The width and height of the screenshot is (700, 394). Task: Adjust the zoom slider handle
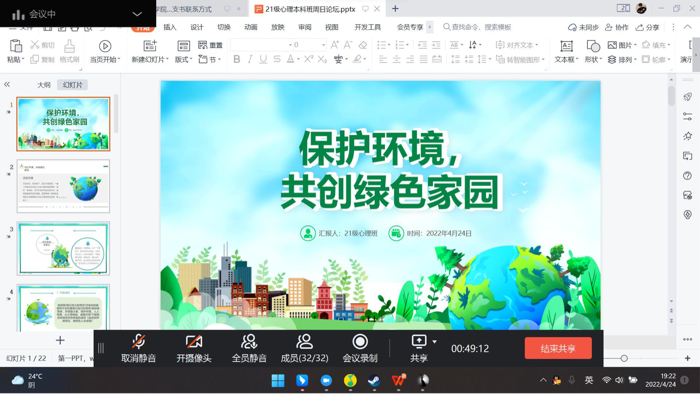pyautogui.click(x=624, y=358)
